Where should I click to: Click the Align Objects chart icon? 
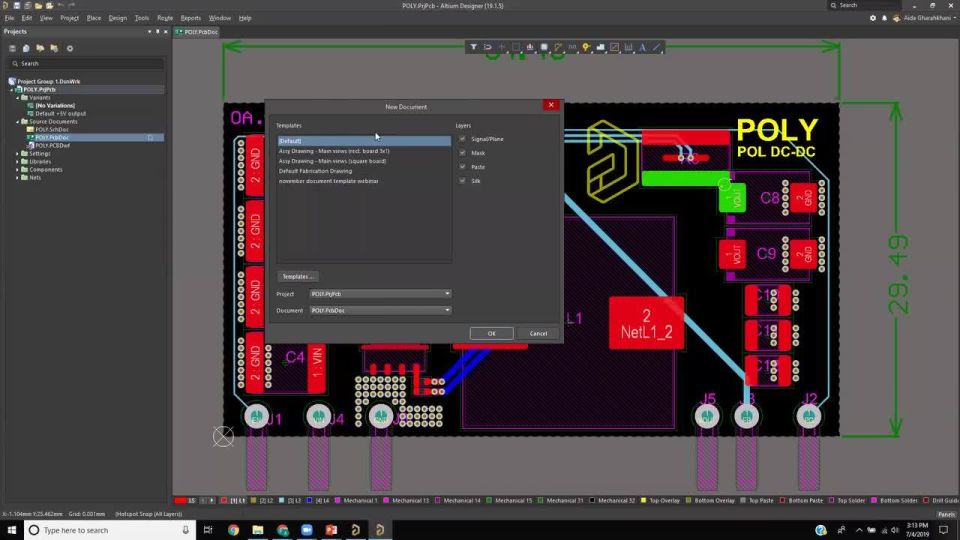(x=530, y=47)
